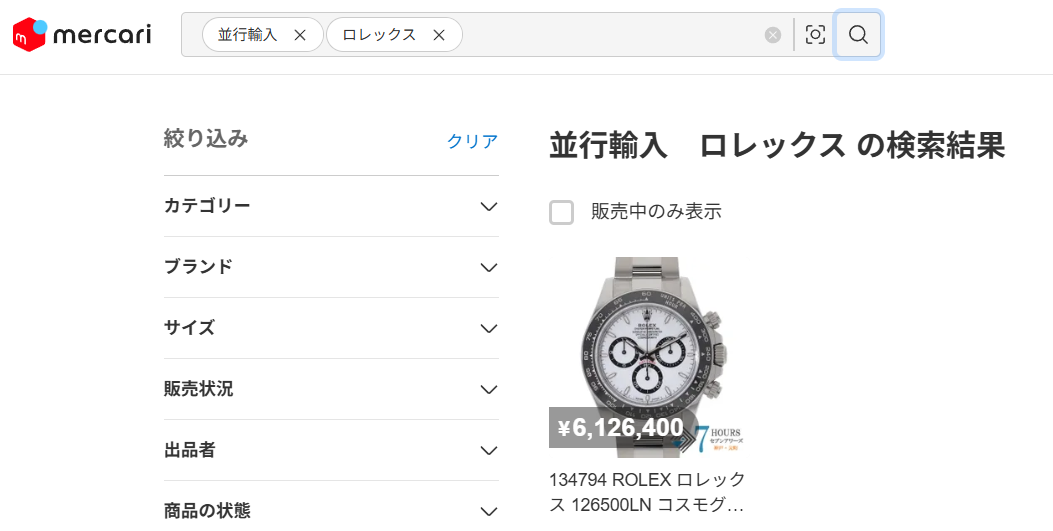Expand the カテゴリー filter

point(488,206)
